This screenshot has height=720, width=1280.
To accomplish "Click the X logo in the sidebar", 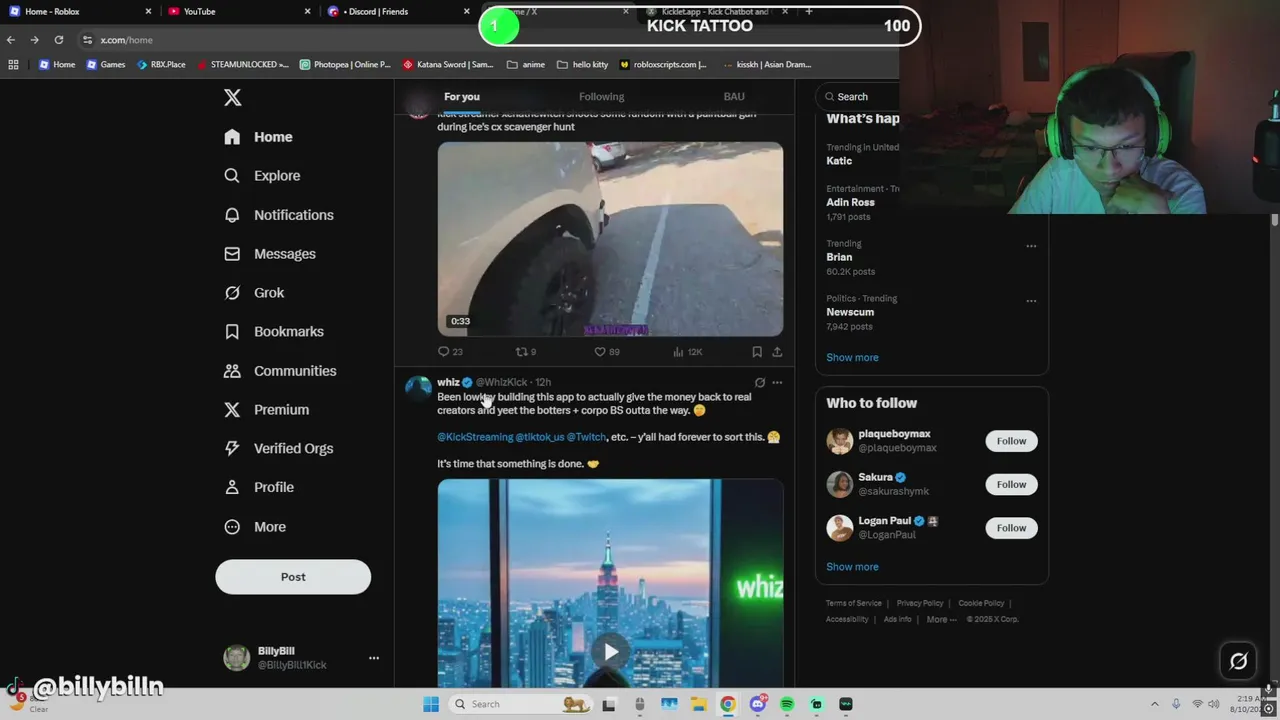I will tap(232, 97).
